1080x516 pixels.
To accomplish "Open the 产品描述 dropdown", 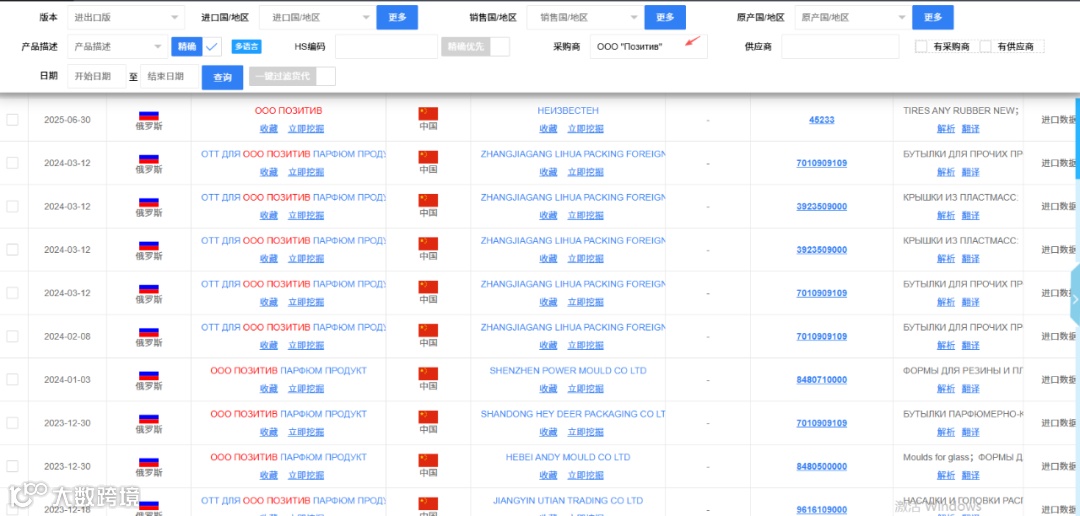I will [117, 47].
